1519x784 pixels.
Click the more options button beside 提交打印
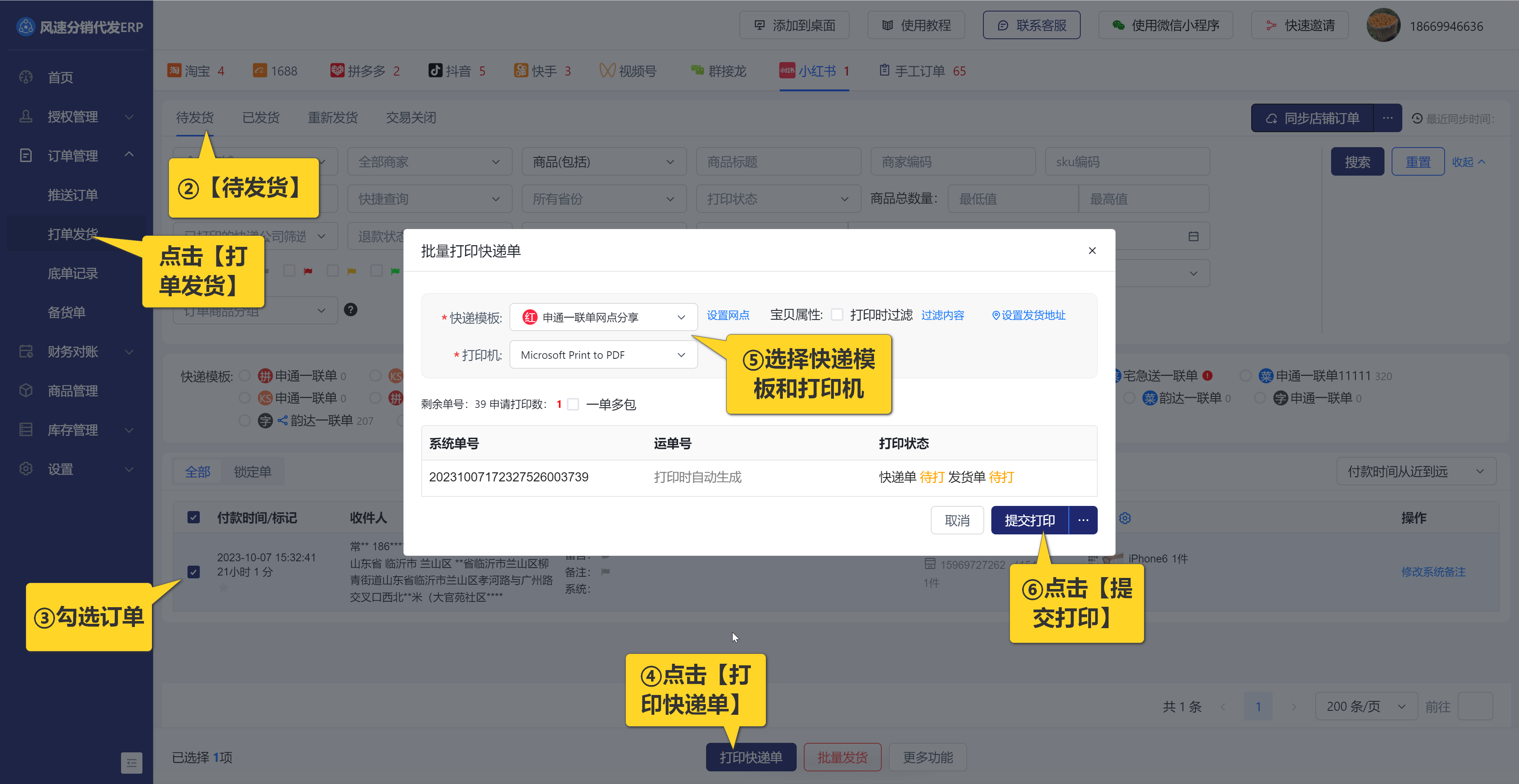pos(1083,520)
